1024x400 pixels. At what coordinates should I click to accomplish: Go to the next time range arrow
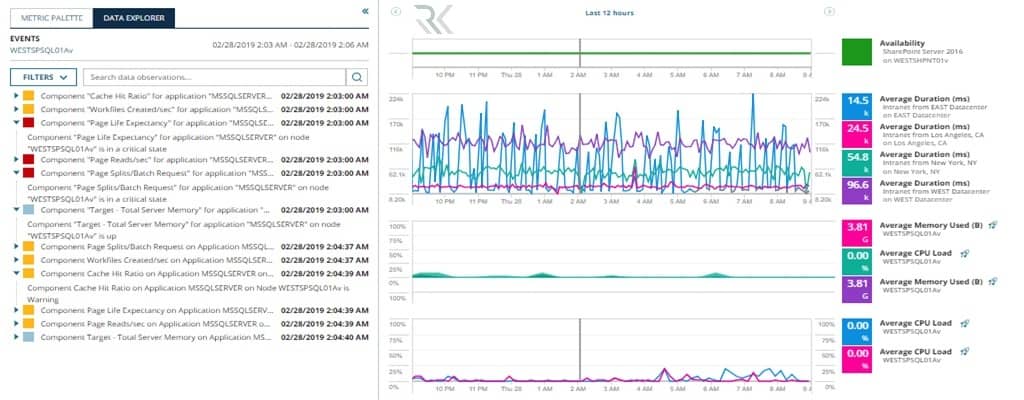828,12
